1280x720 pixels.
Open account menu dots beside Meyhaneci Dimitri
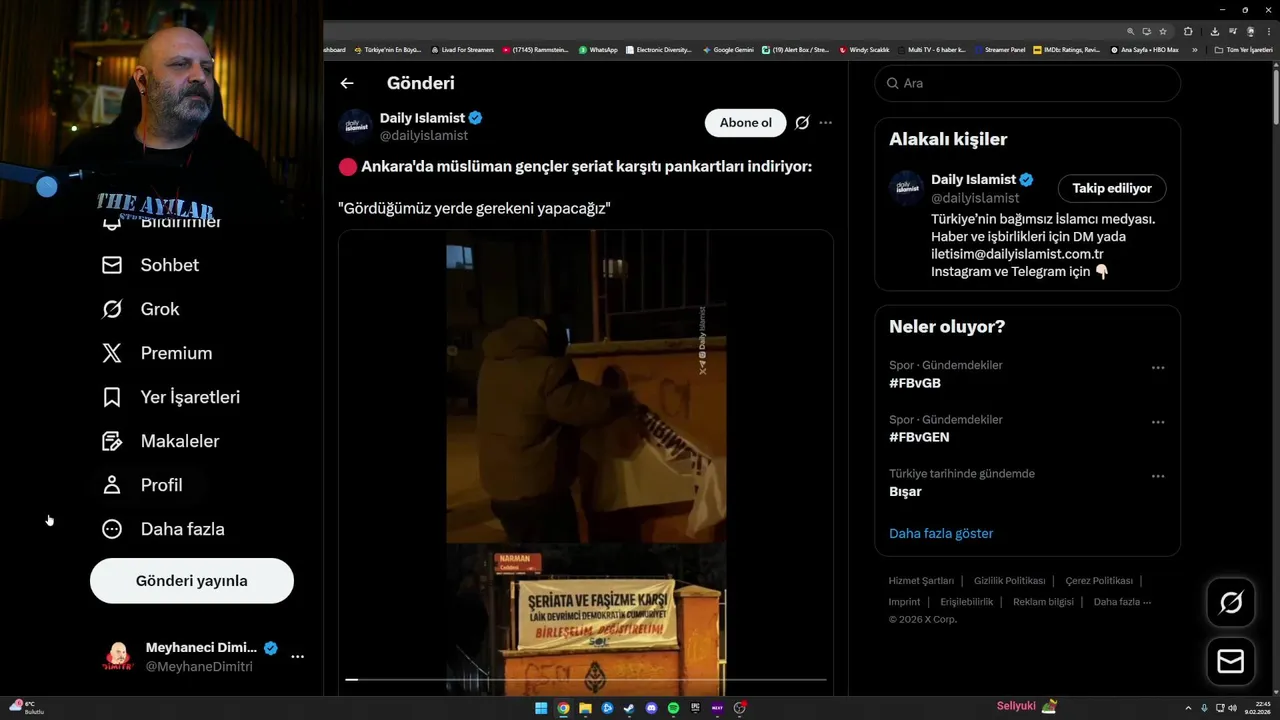click(298, 657)
